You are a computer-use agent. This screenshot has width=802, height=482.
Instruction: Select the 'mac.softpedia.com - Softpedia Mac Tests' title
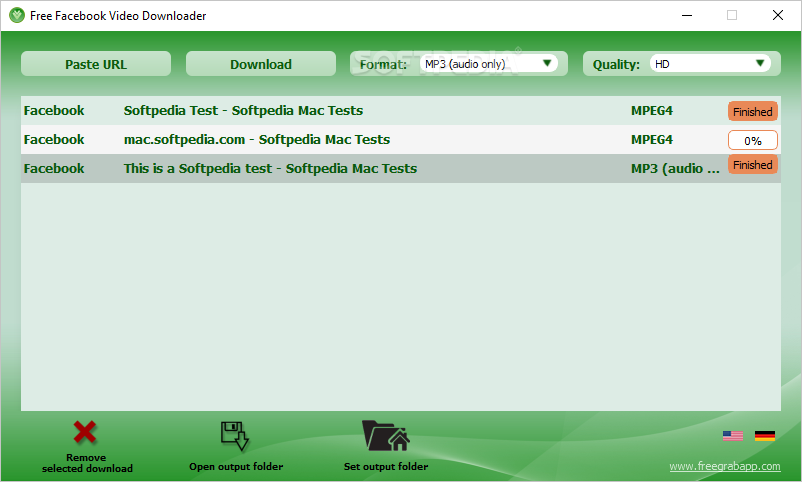coord(257,140)
